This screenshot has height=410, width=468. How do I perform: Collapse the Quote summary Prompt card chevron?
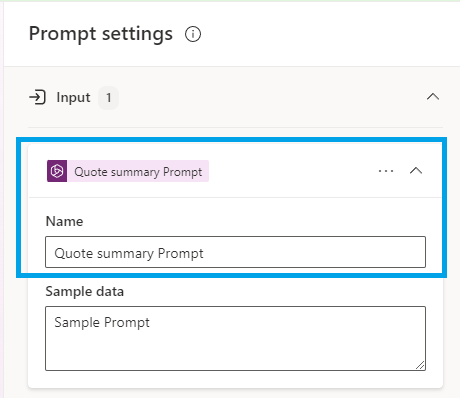coord(416,171)
